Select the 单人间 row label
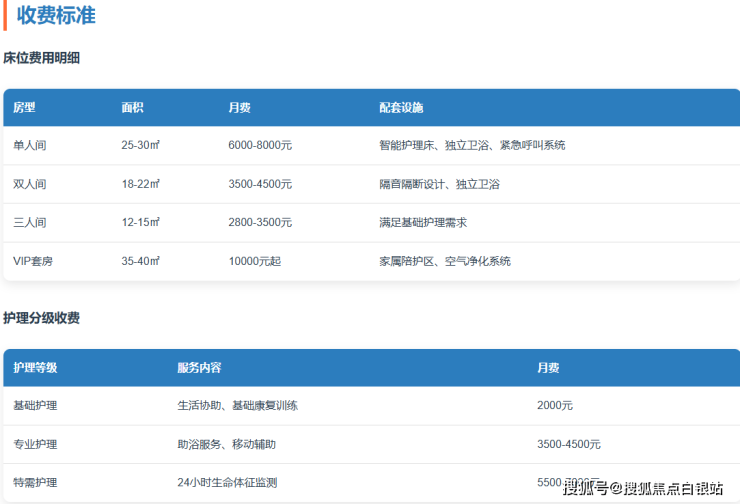Viewport: 740px width, 504px height. click(29, 145)
